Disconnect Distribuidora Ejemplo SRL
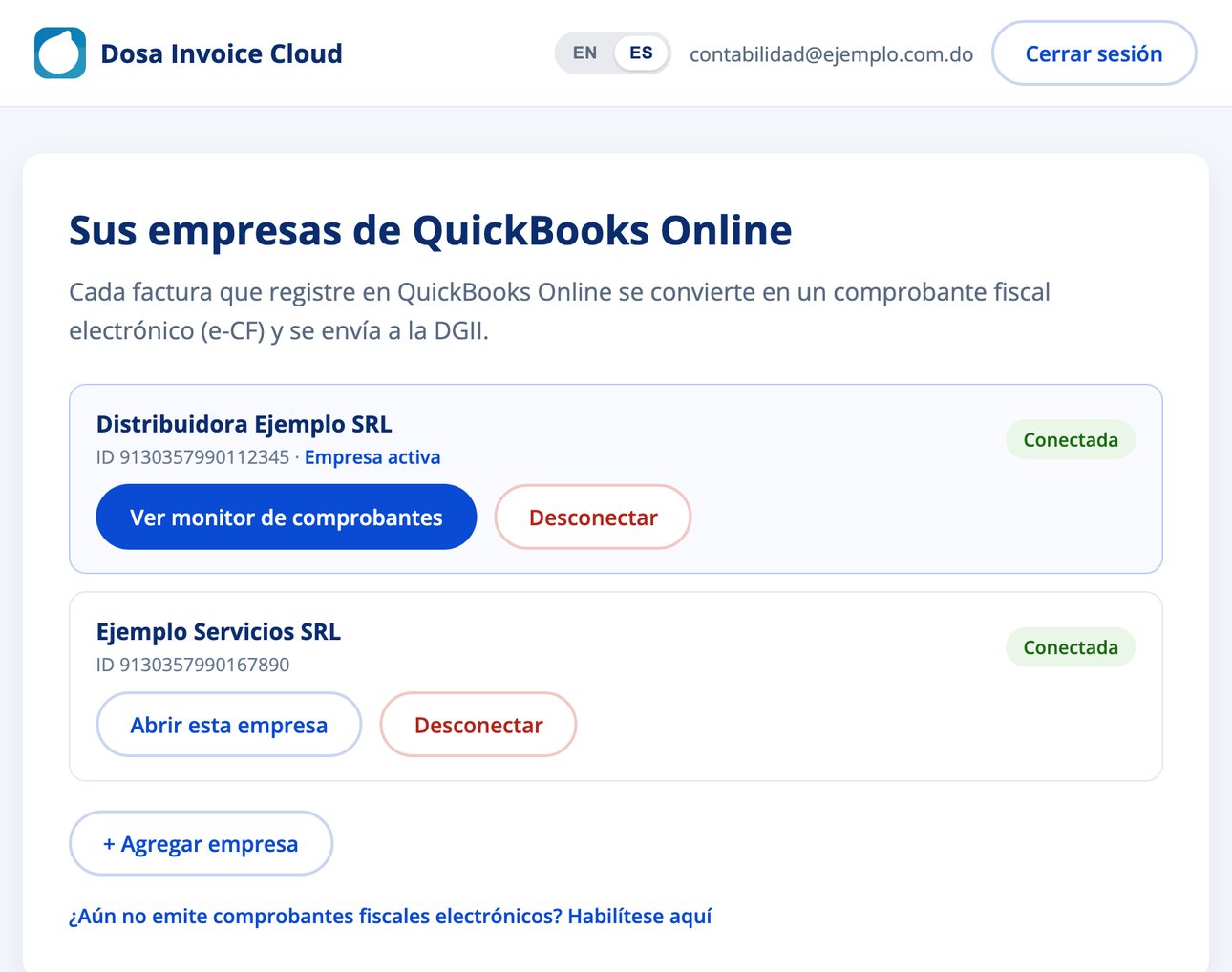This screenshot has height=972, width=1232. 593,518
